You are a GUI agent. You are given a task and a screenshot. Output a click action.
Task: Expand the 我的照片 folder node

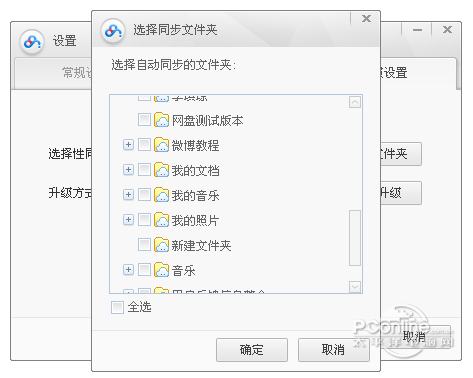128,220
